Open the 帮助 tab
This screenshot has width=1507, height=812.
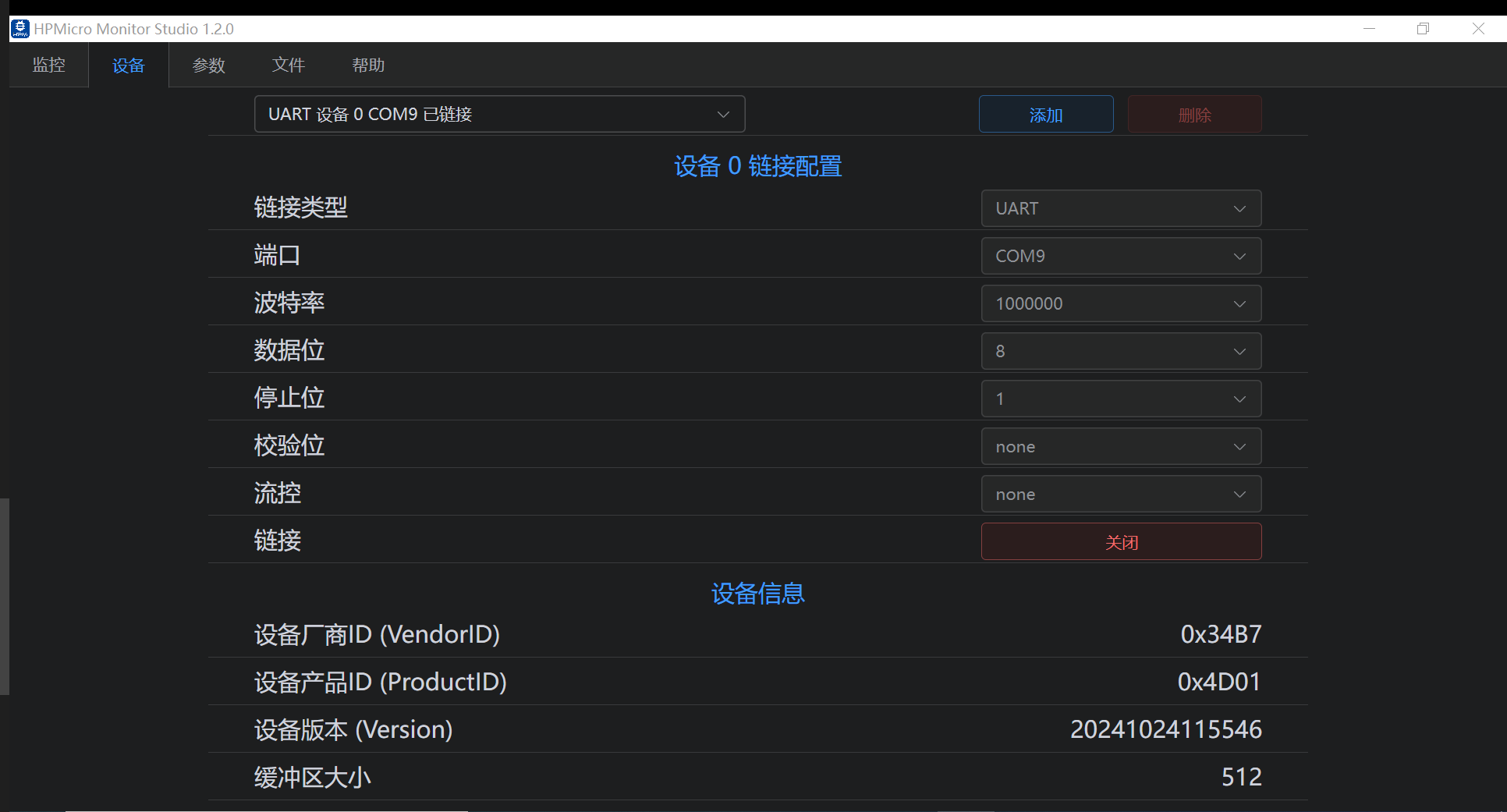coord(368,66)
